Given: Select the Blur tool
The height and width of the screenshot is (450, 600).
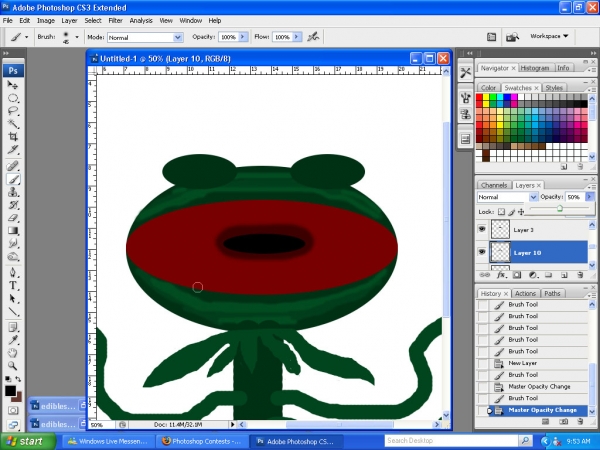Looking at the screenshot, I should coord(13,243).
